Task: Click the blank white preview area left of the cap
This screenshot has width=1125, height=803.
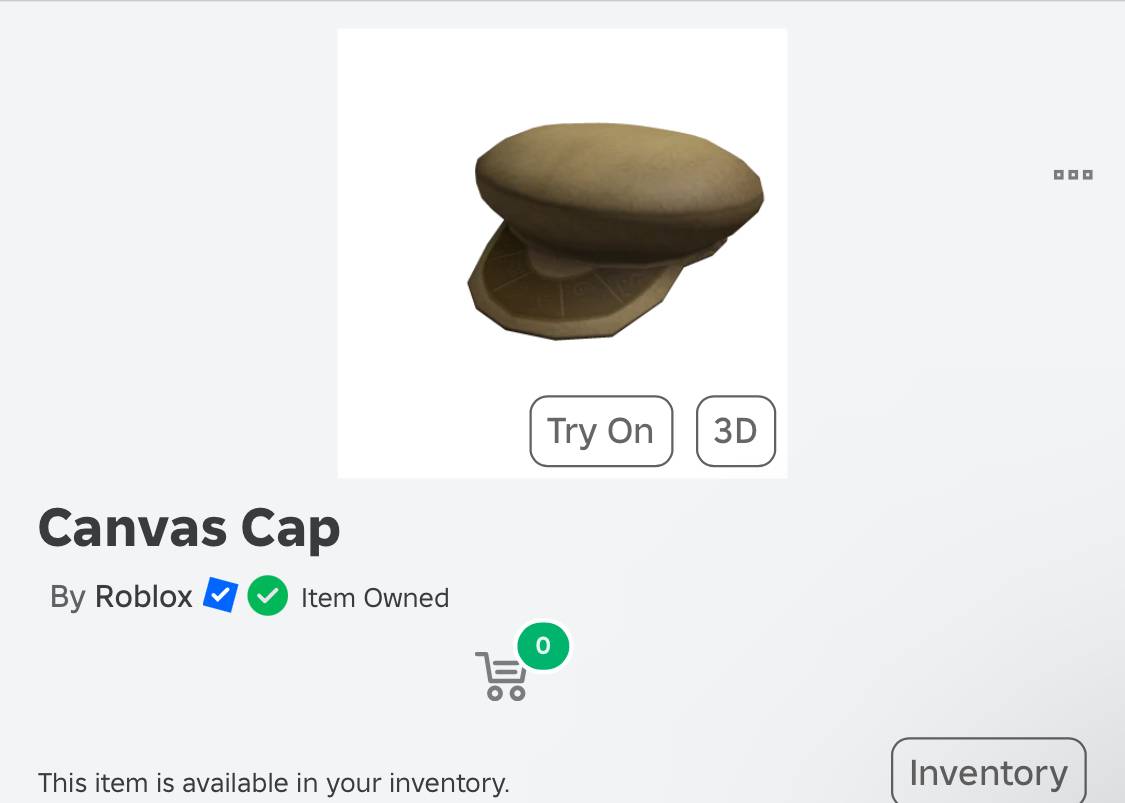Action: click(400, 200)
